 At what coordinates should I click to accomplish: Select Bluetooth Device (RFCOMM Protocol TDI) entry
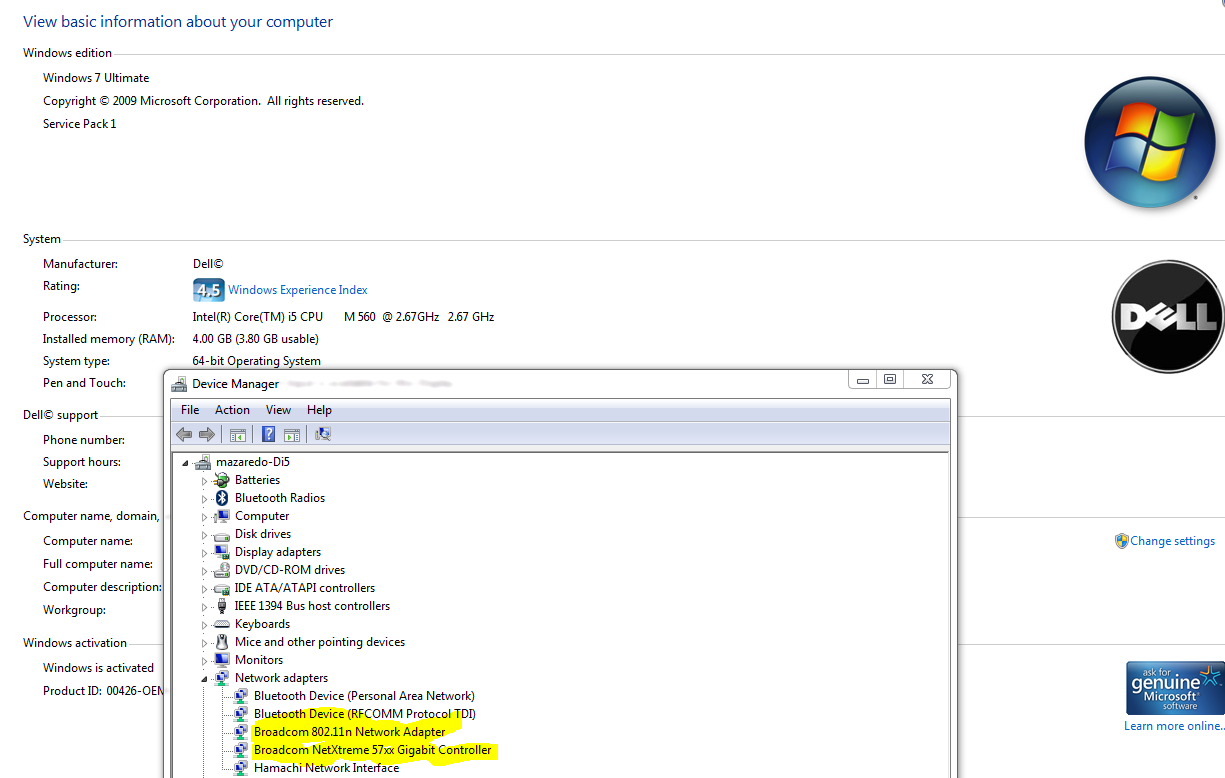click(364, 714)
